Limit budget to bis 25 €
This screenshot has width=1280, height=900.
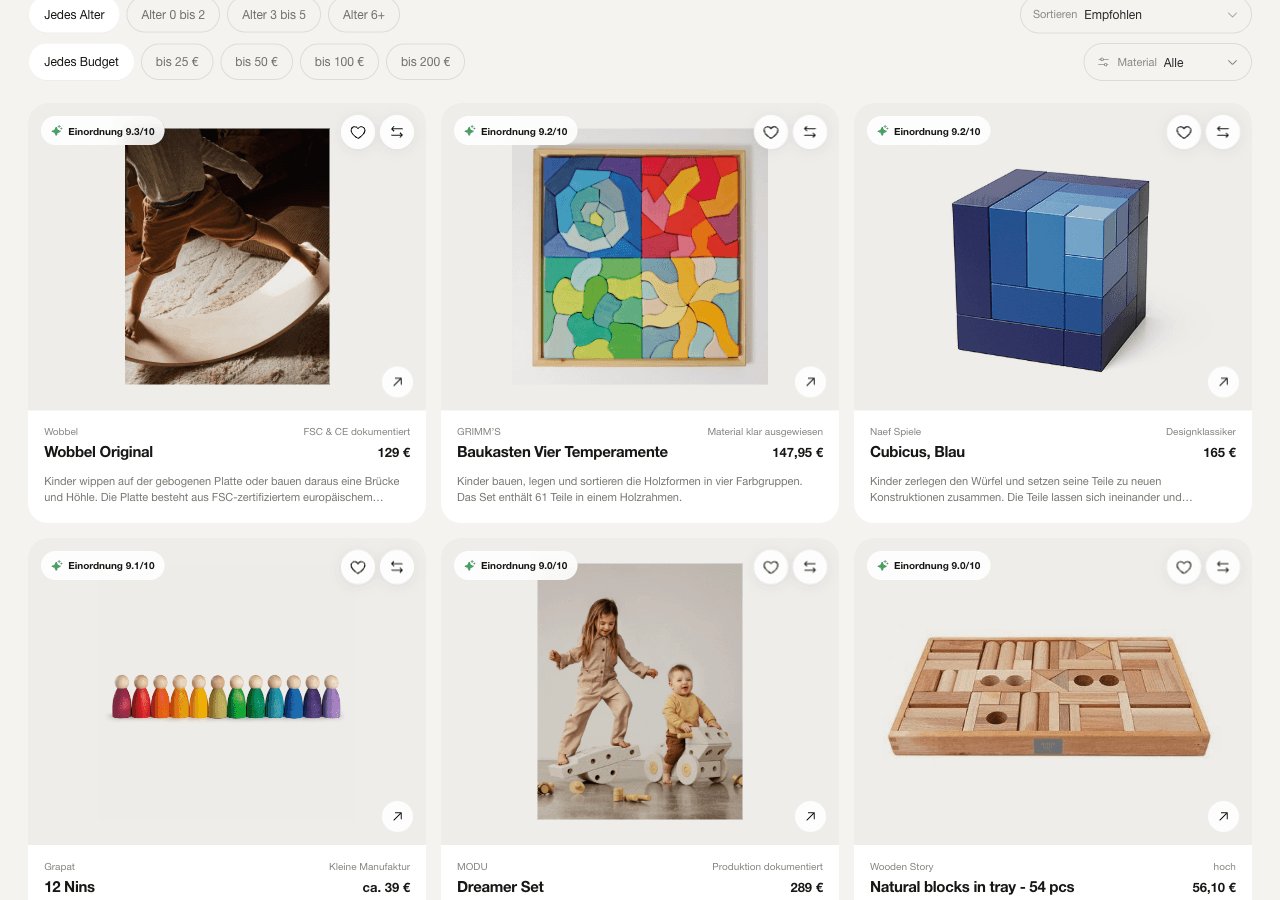(177, 62)
